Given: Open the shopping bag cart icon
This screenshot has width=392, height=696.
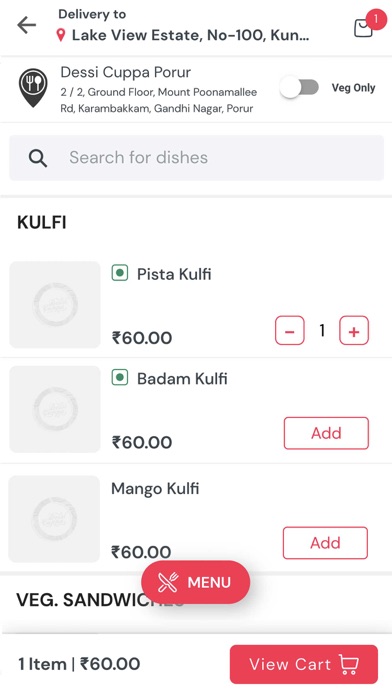Looking at the screenshot, I should [363, 28].
